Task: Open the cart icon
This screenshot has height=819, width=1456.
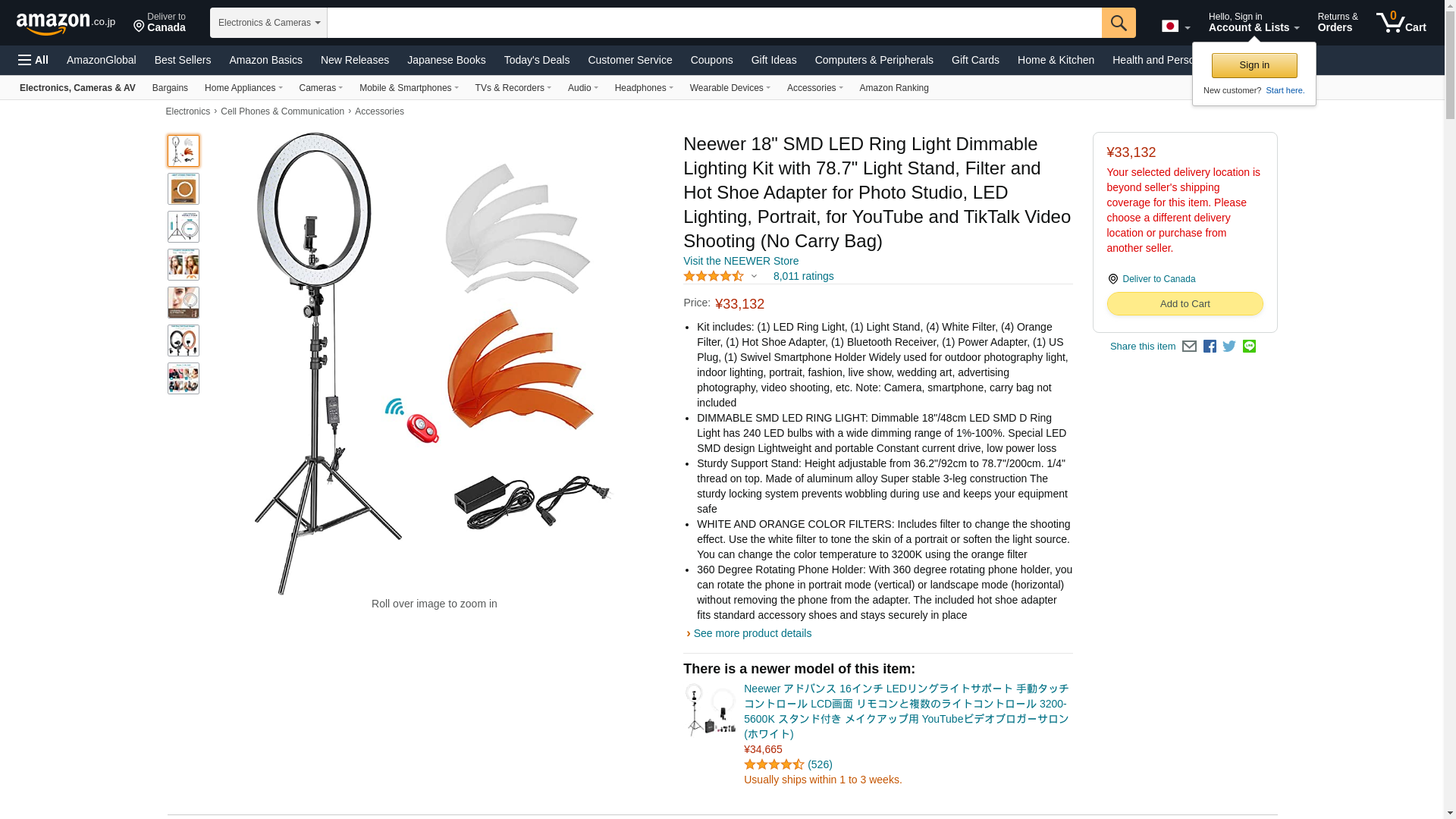Action: pos(1401,23)
